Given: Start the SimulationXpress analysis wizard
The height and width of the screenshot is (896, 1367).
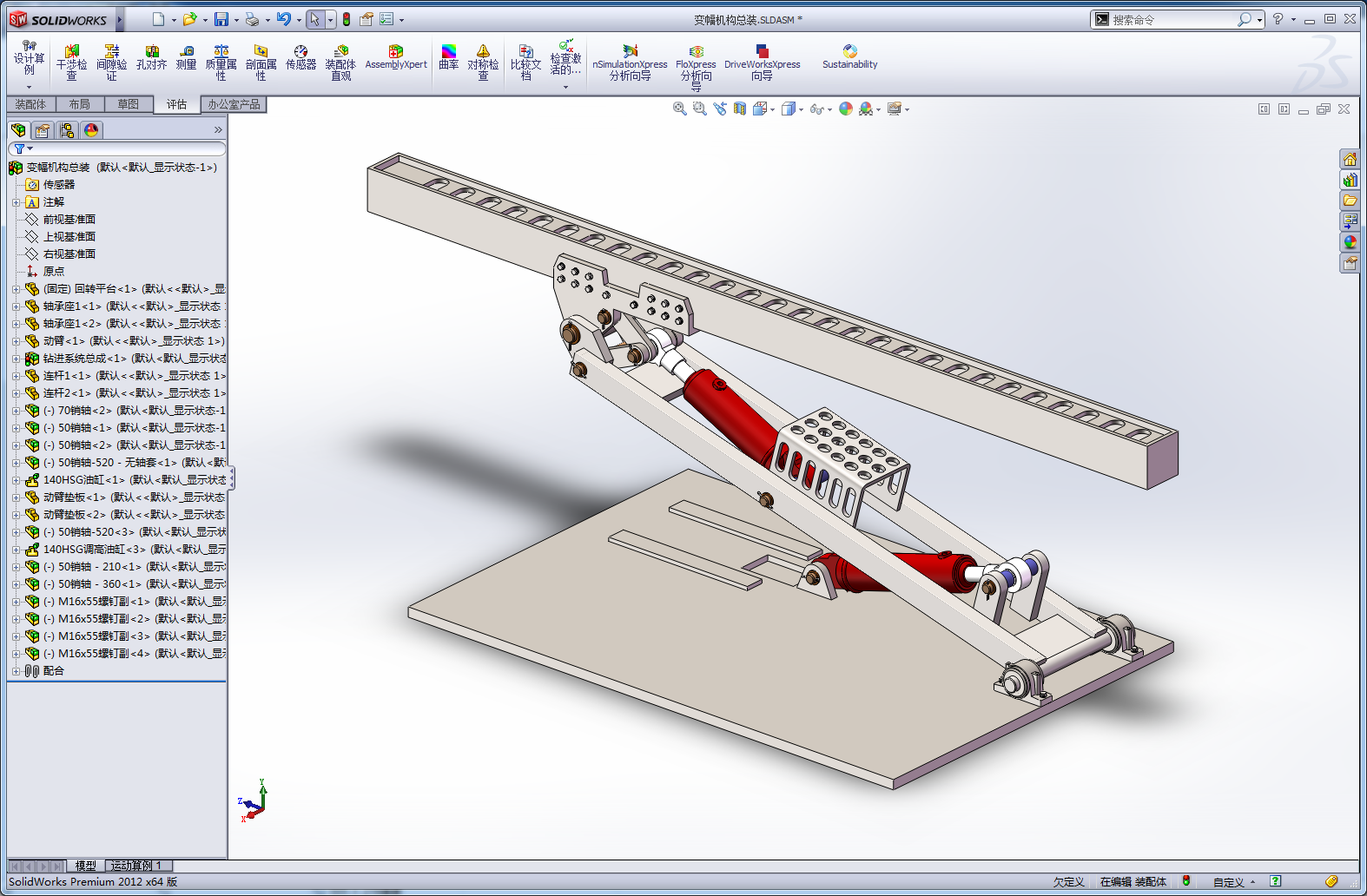Looking at the screenshot, I should [x=630, y=63].
